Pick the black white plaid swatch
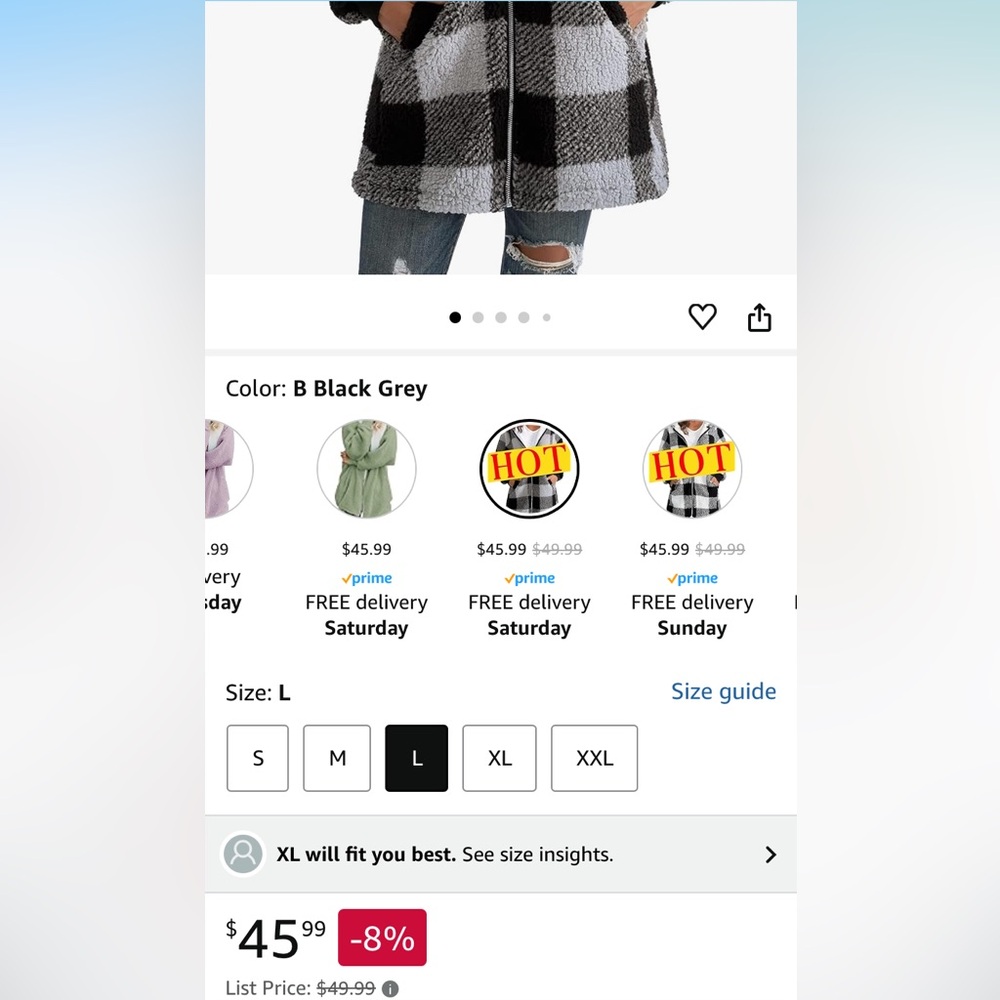Screen dimensions: 1000x1000 (692, 468)
